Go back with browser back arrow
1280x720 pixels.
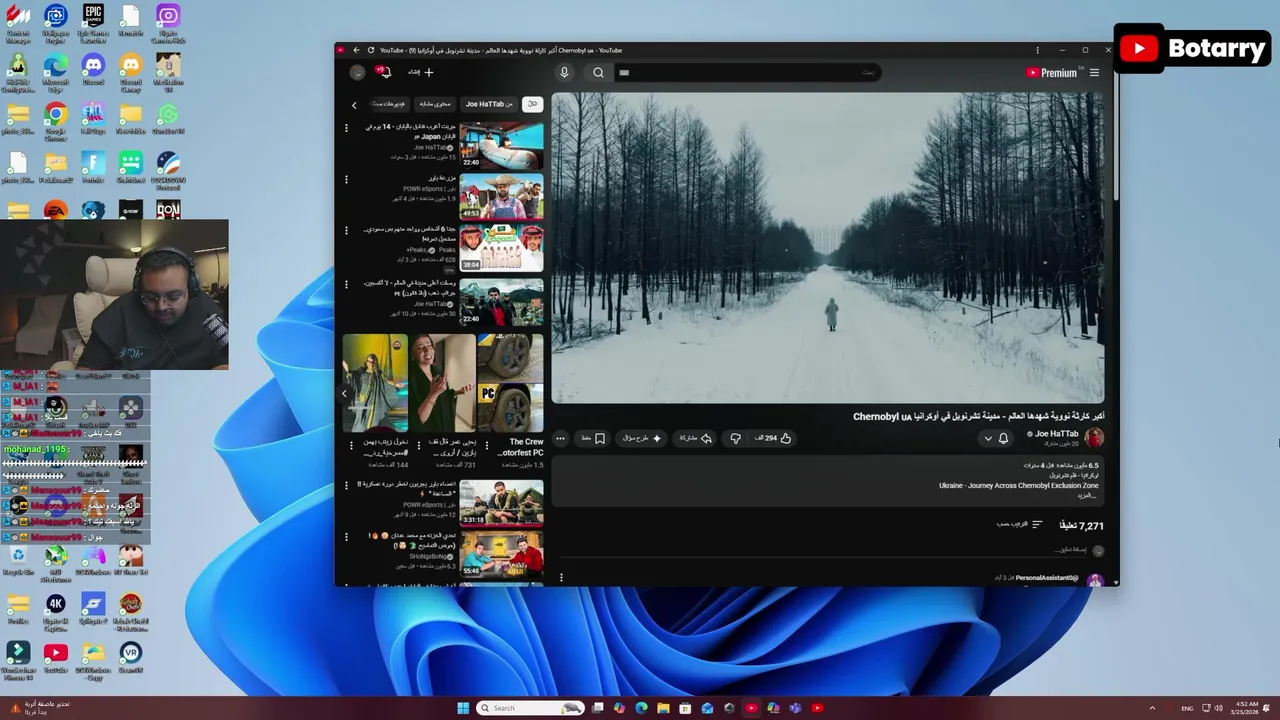click(x=356, y=50)
